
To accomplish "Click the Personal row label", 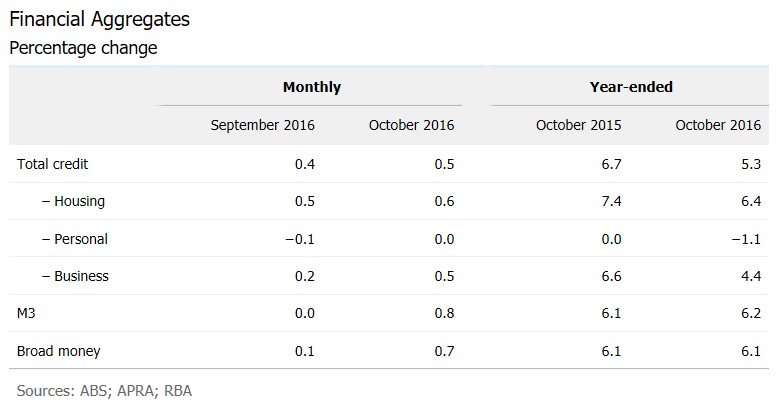I will [x=74, y=239].
